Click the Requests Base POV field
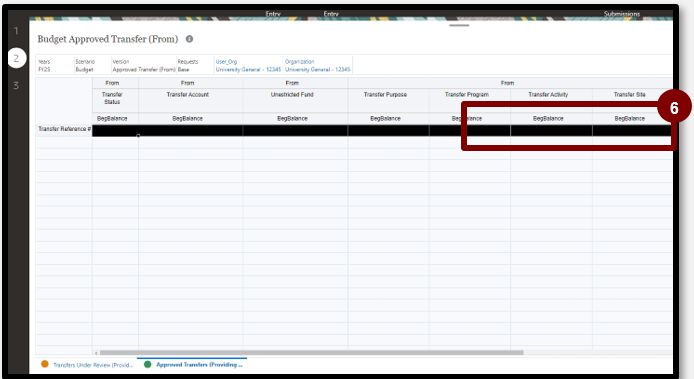 pos(188,66)
